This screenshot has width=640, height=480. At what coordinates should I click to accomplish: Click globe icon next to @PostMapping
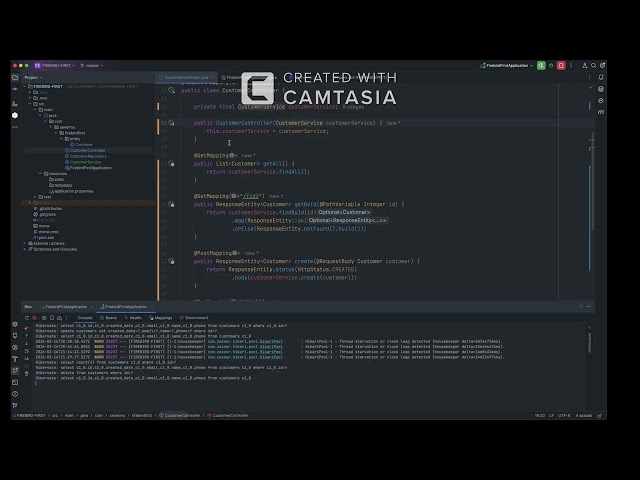click(235, 253)
